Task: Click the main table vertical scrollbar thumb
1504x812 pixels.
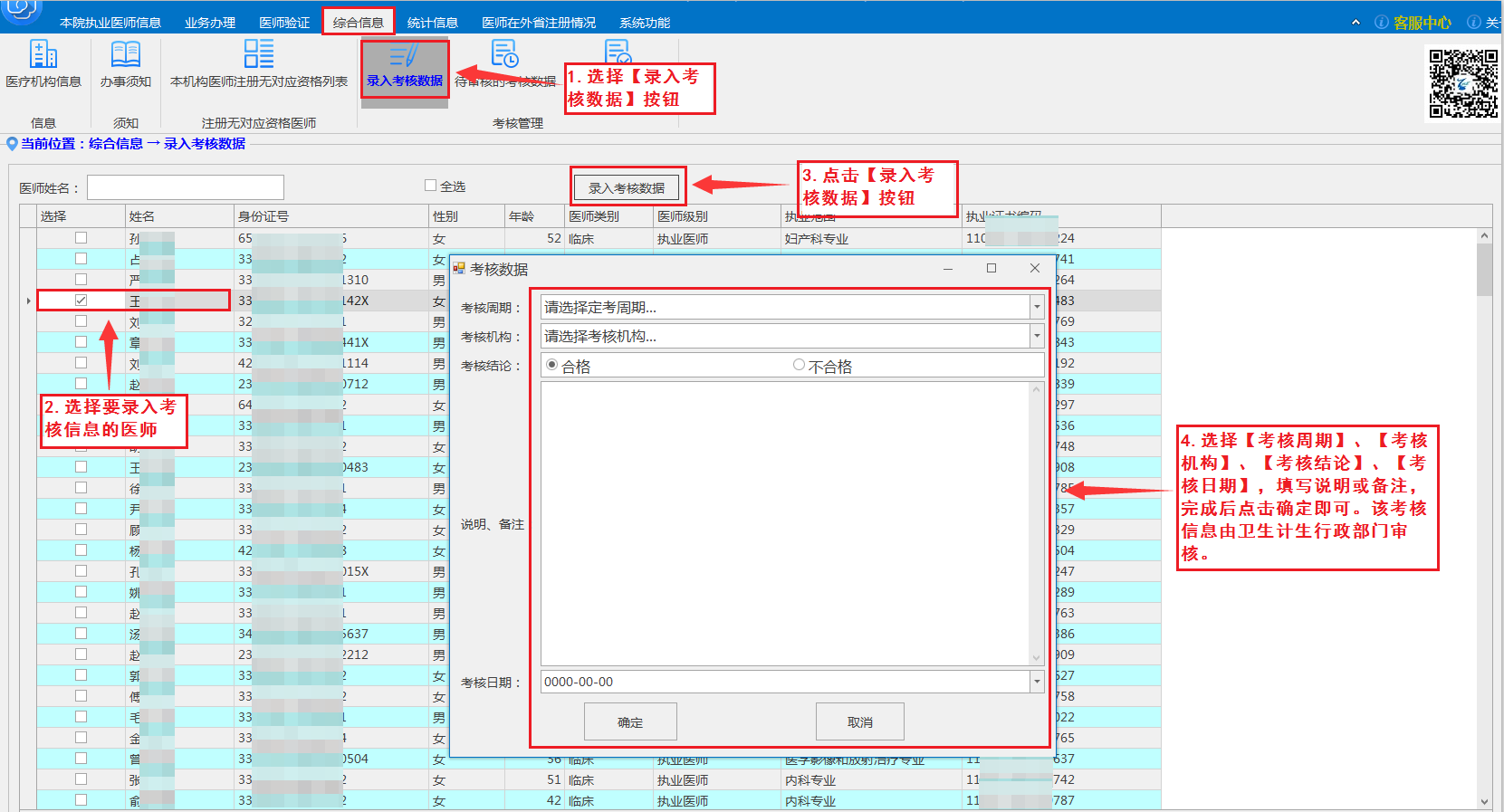Action: [1484, 270]
